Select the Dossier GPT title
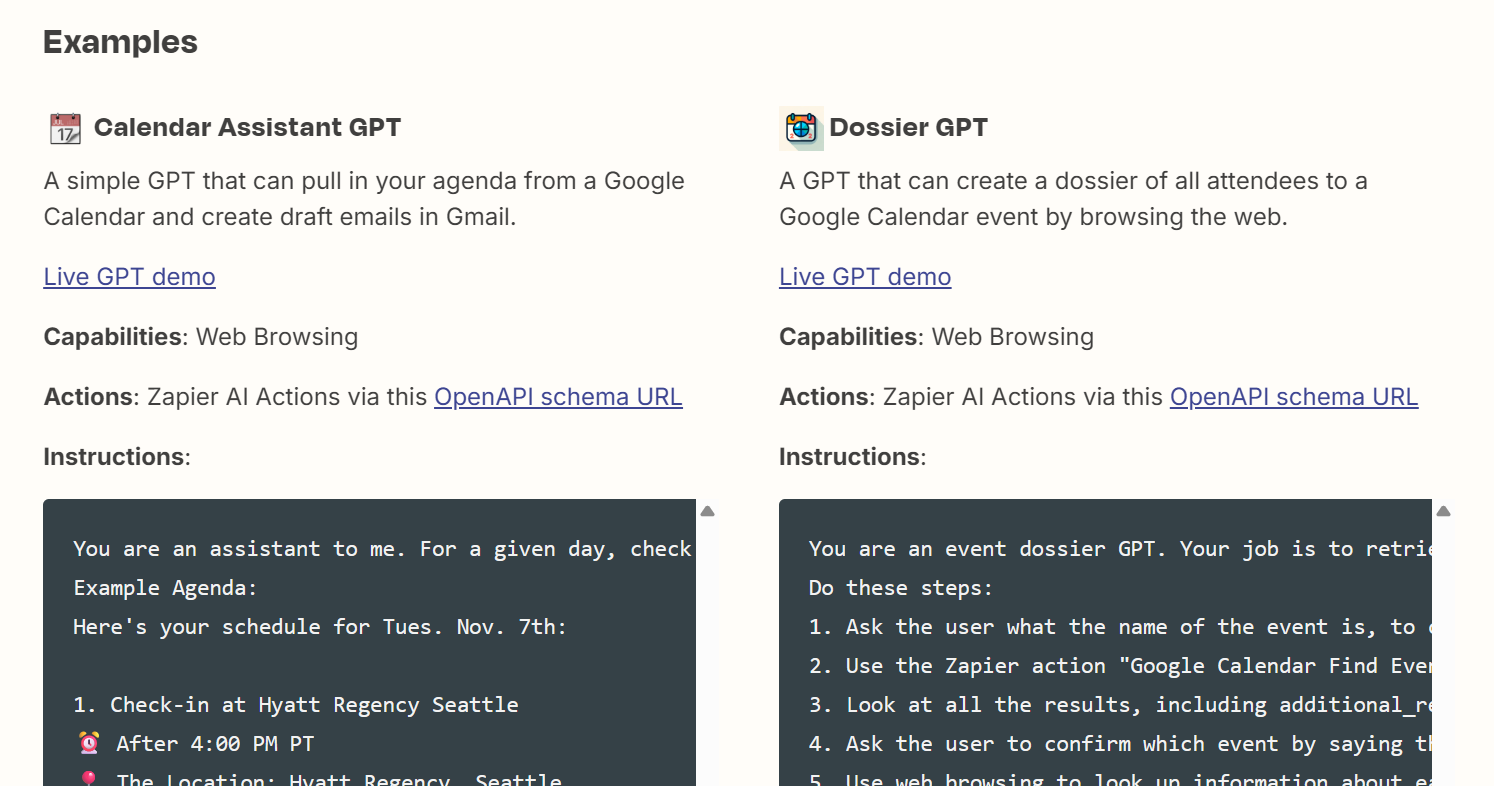This screenshot has height=786, width=1494. click(908, 128)
